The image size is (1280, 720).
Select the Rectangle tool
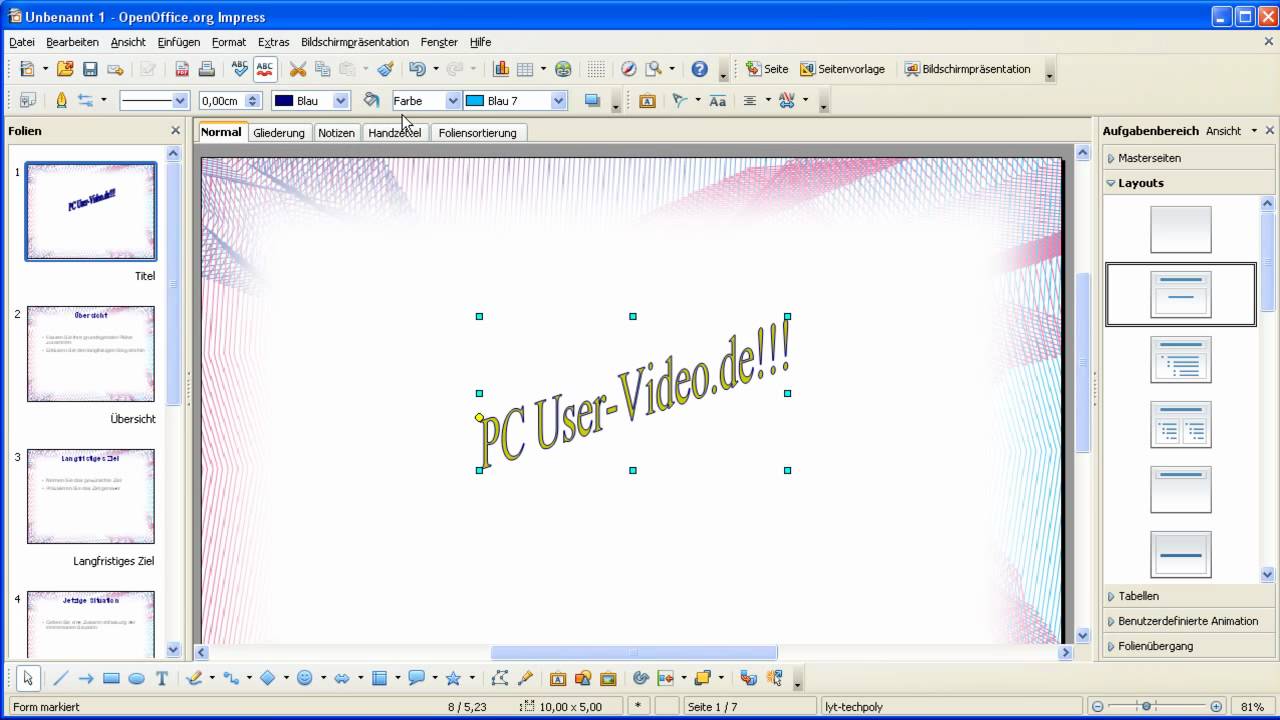pyautogui.click(x=111, y=678)
